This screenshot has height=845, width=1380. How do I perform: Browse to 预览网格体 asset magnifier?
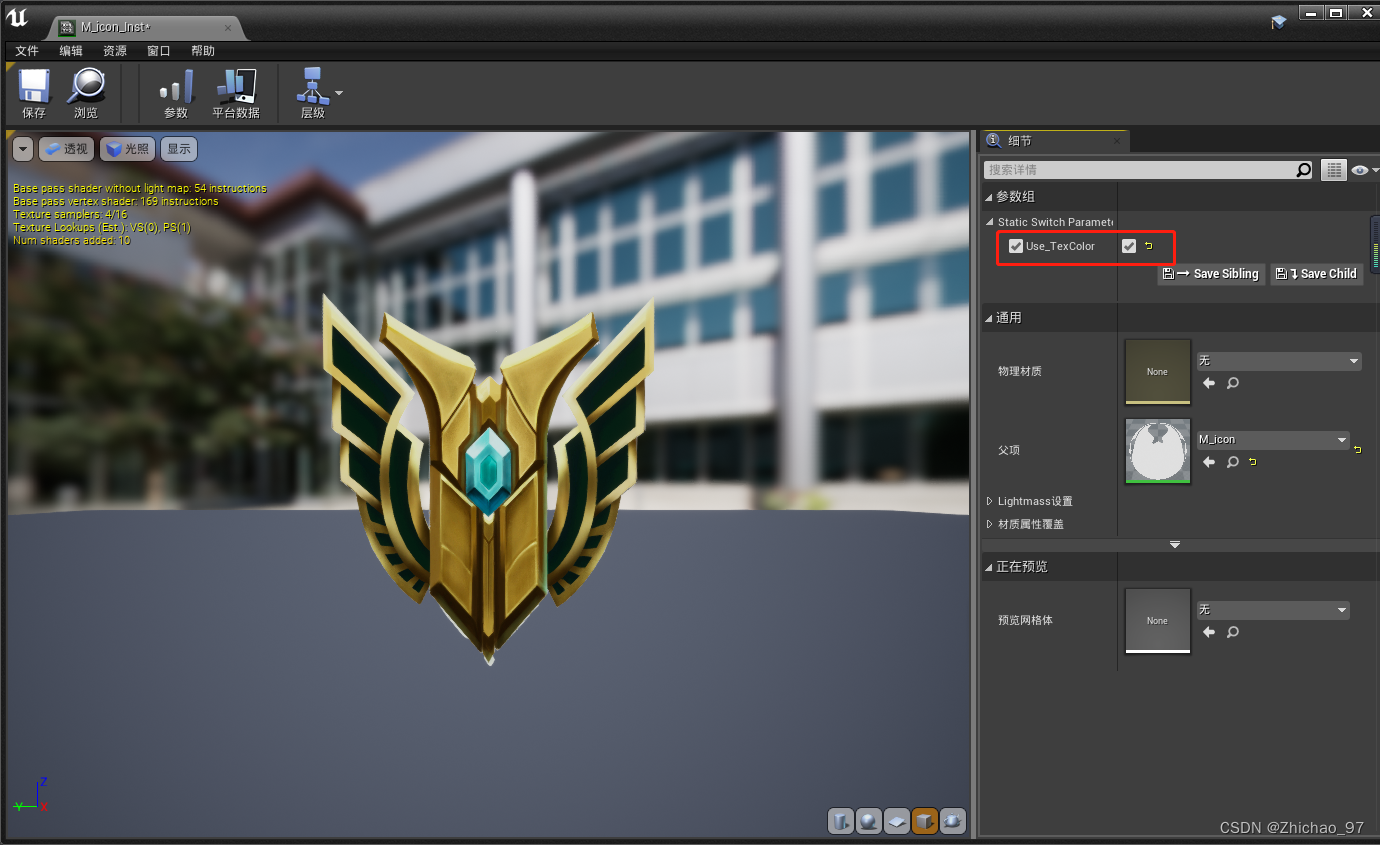1233,632
